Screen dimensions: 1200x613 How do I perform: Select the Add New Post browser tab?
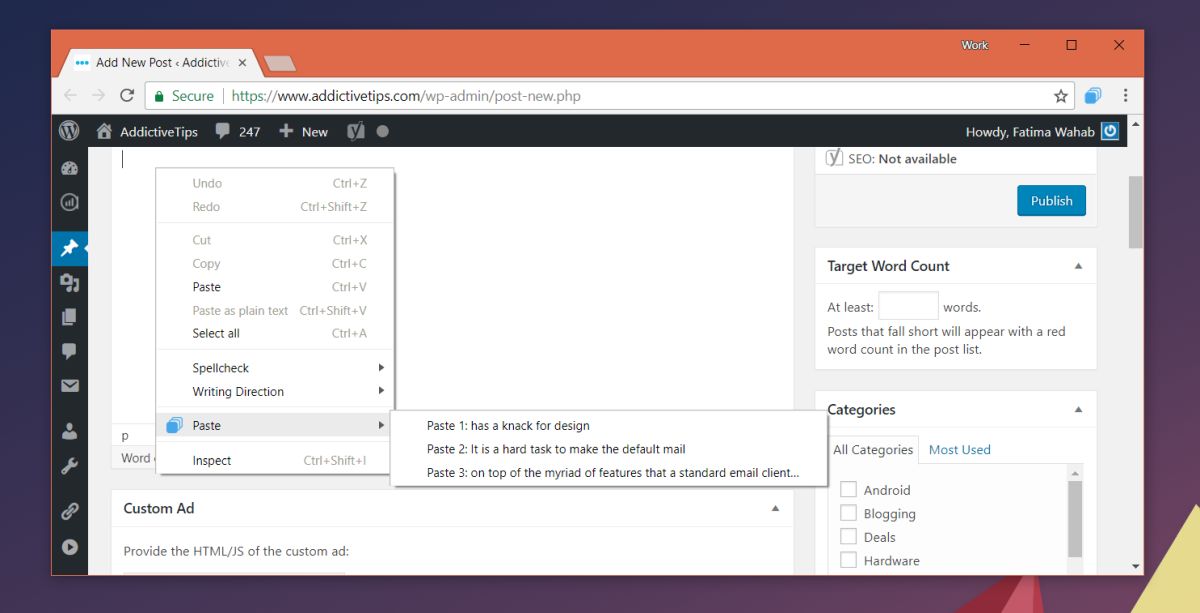[160, 62]
